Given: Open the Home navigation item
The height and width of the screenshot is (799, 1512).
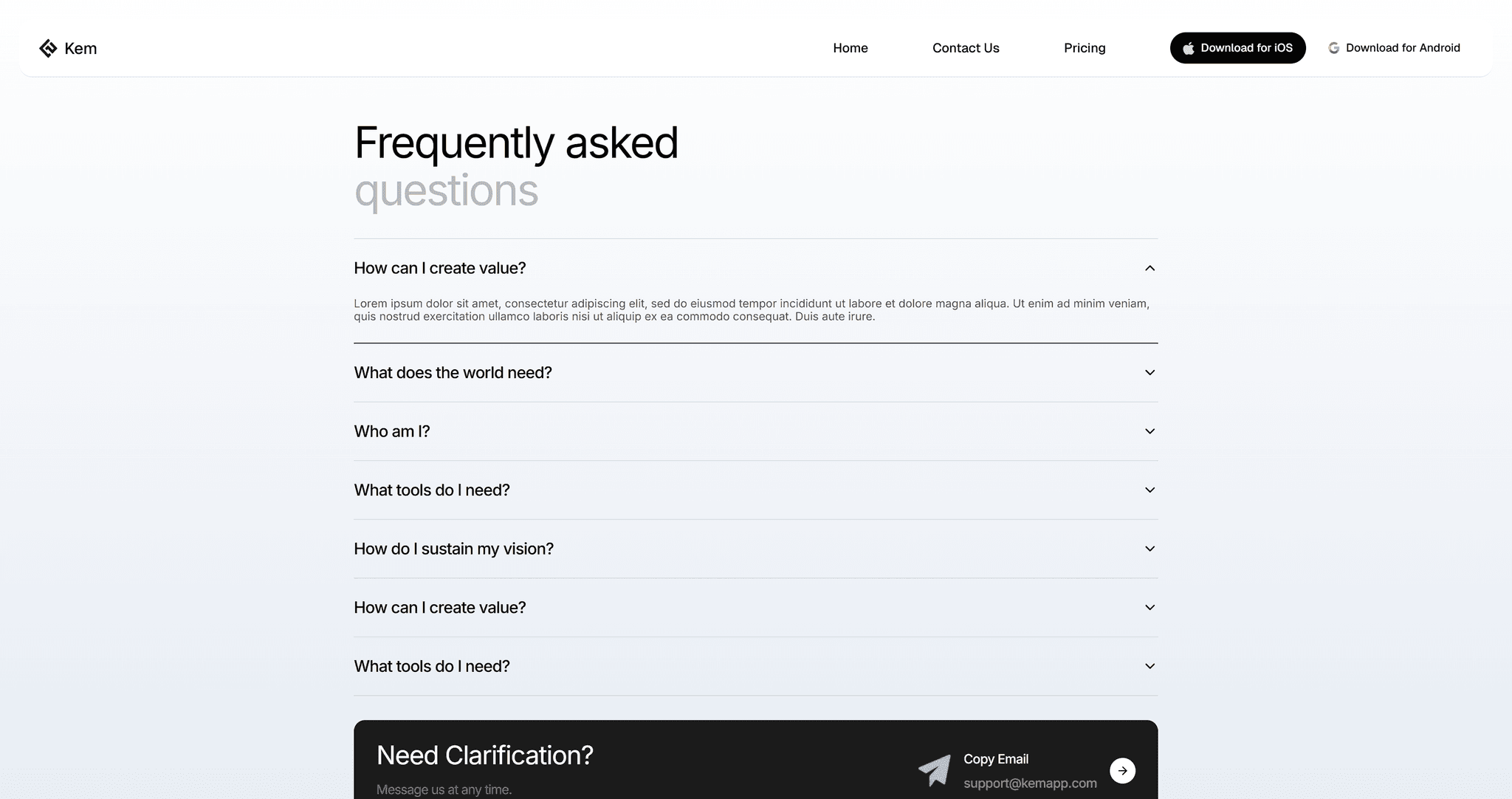Looking at the screenshot, I should coord(850,47).
